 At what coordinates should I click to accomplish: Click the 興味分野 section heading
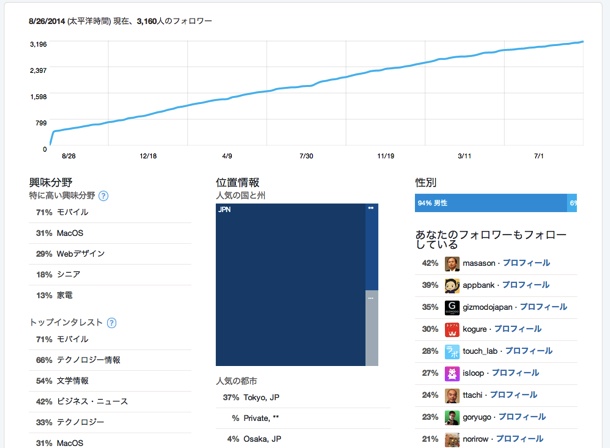pos(51,182)
